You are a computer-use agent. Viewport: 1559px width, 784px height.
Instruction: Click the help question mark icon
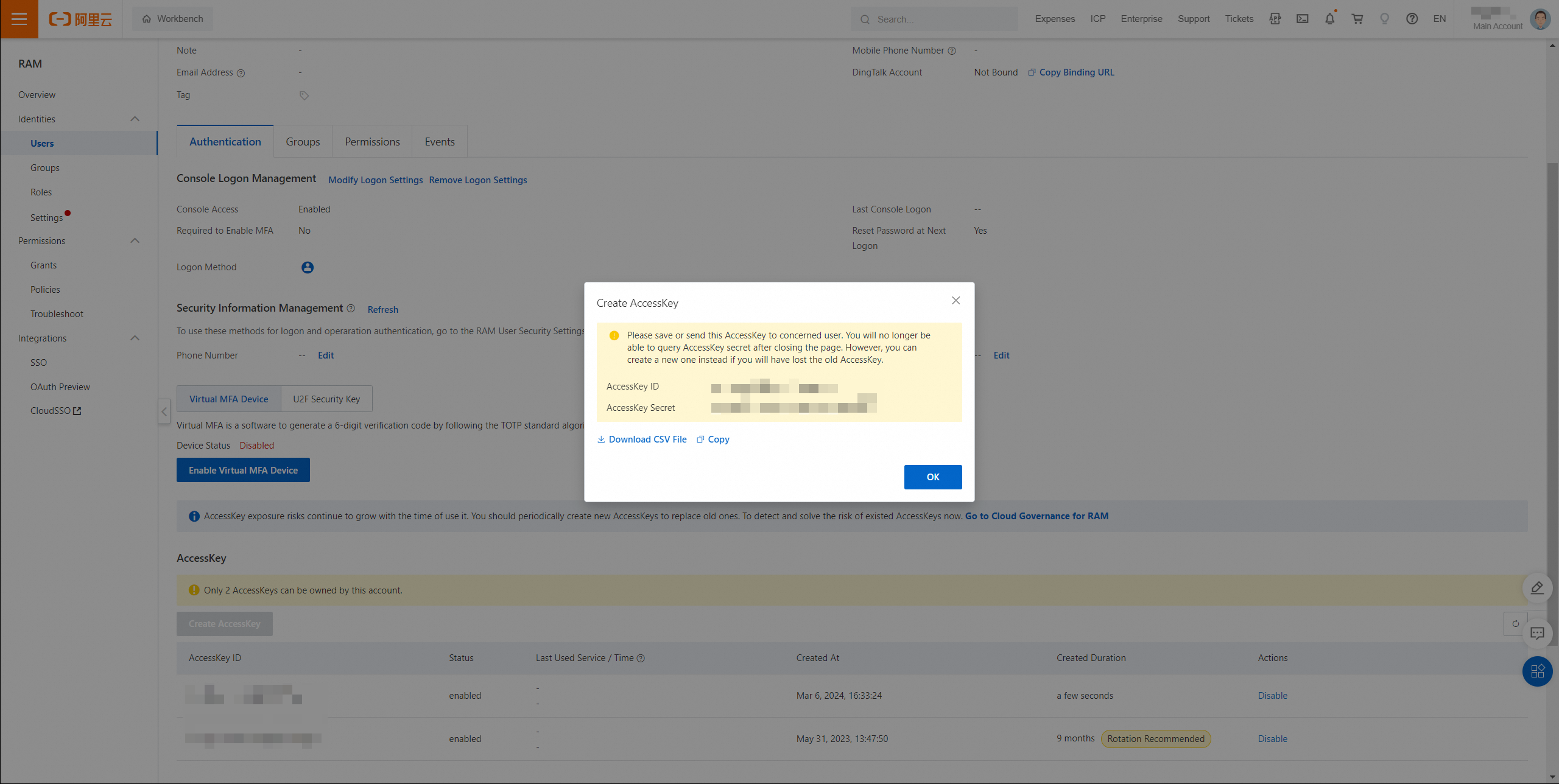point(1412,19)
